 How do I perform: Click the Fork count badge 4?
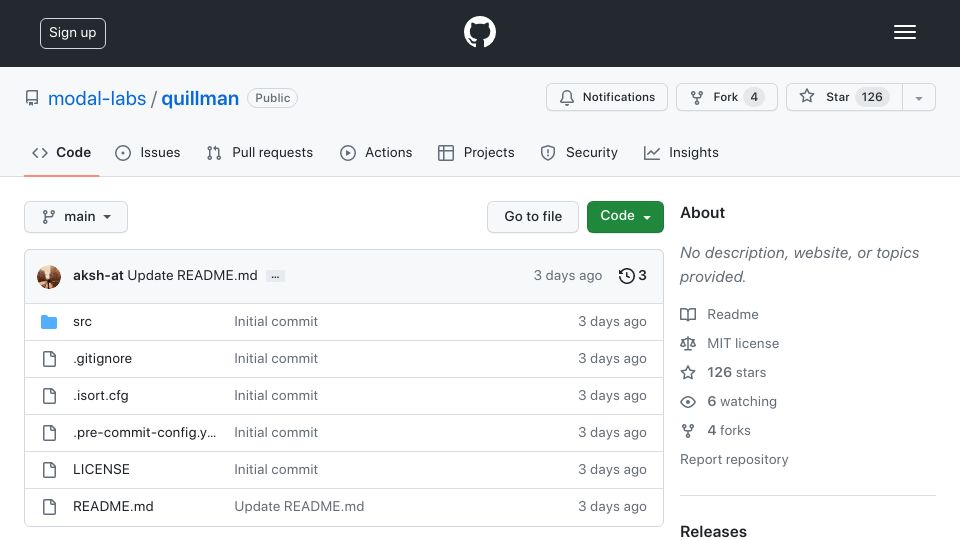754,97
